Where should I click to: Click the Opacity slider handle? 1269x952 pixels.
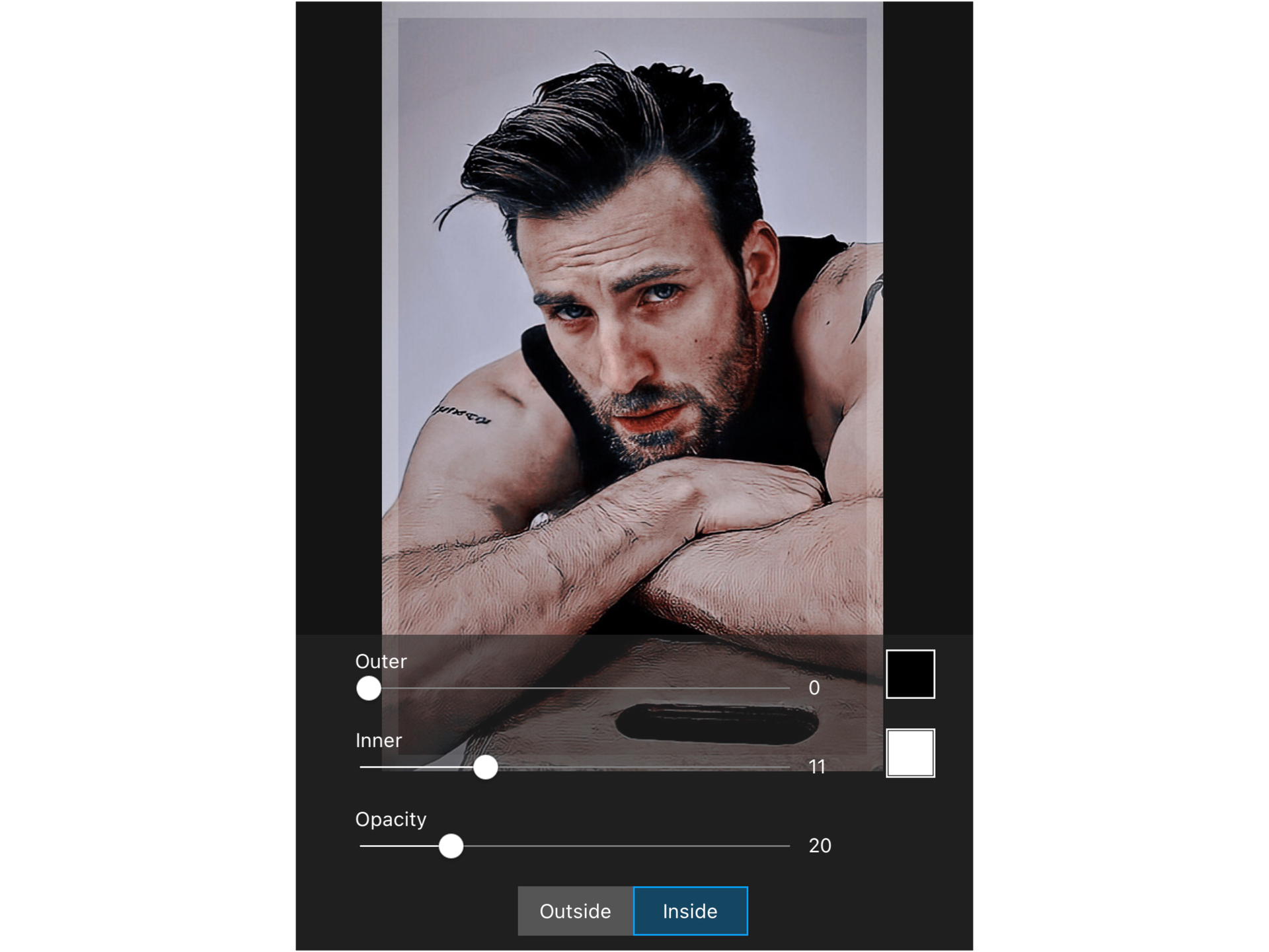coord(451,846)
